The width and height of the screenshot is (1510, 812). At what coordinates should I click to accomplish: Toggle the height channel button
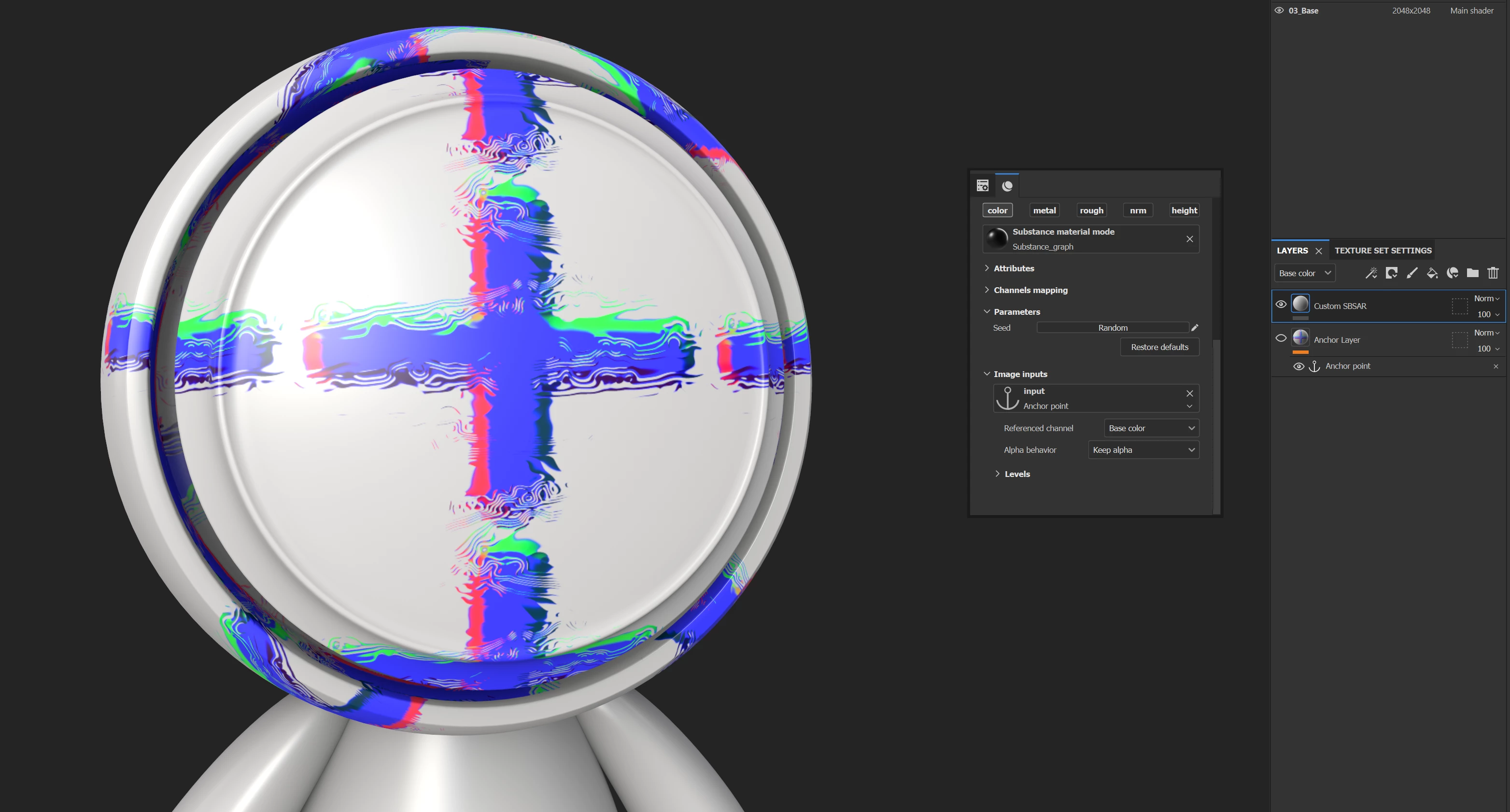(1184, 210)
